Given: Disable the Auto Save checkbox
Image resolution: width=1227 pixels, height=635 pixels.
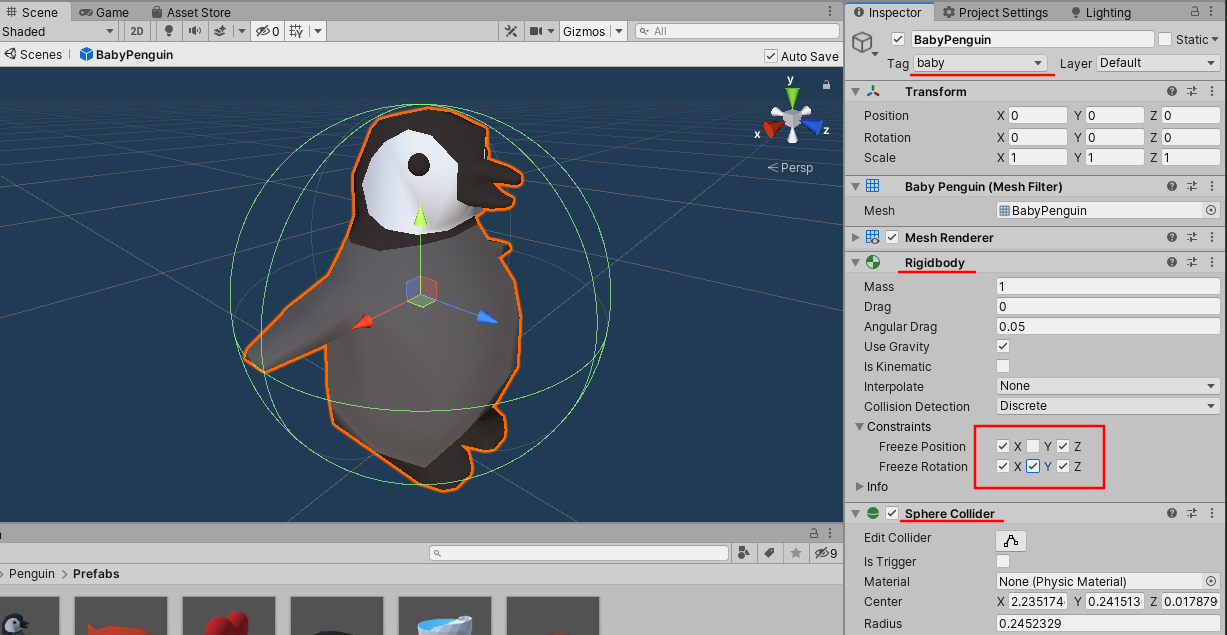Looking at the screenshot, I should click(770, 57).
